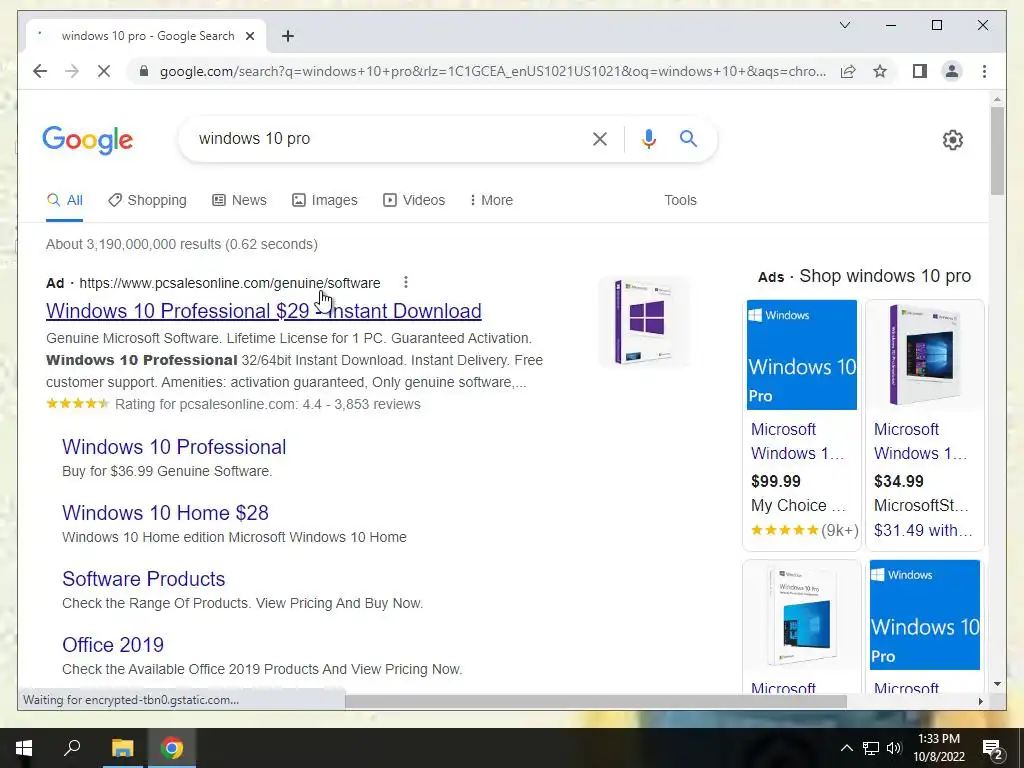The width and height of the screenshot is (1024, 768).
Task: Open the taskbar clock and calendar
Action: coord(939,748)
